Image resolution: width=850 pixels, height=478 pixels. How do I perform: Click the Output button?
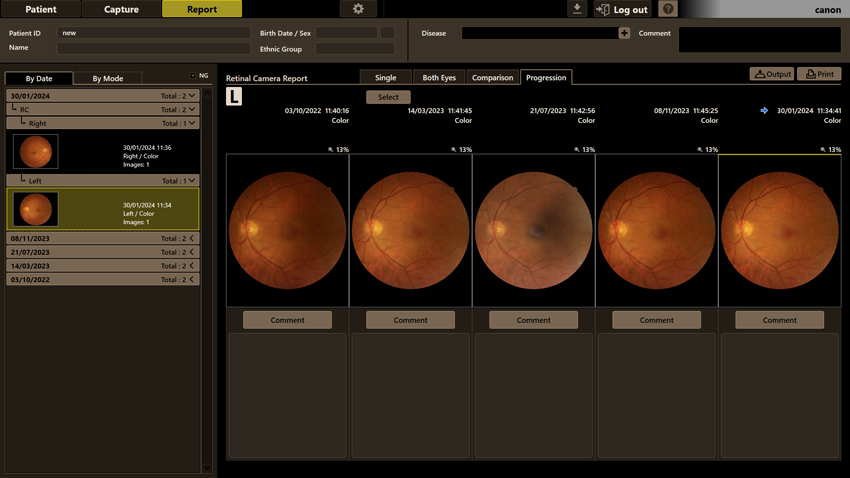coord(772,74)
